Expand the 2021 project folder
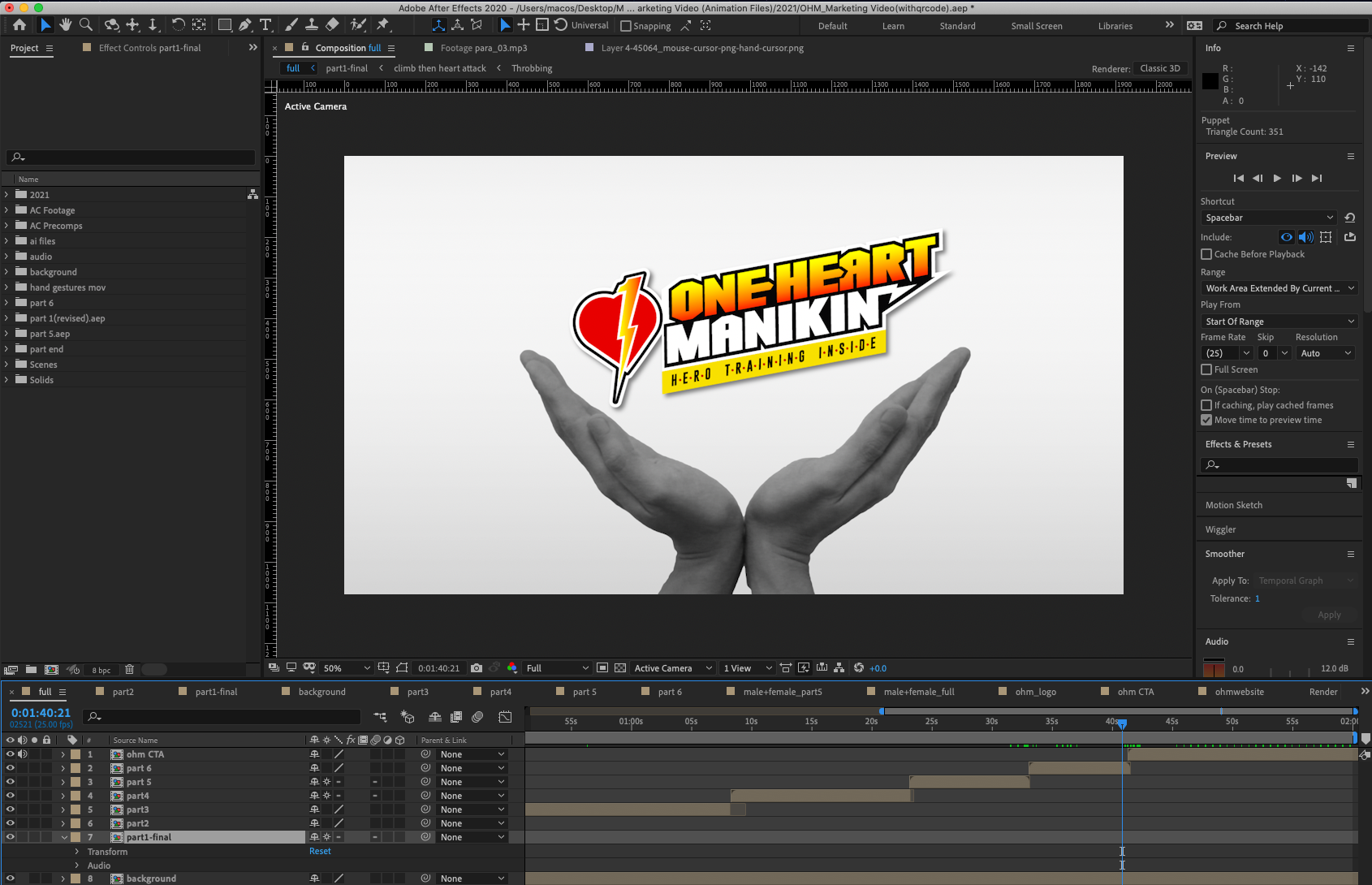 coord(6,195)
